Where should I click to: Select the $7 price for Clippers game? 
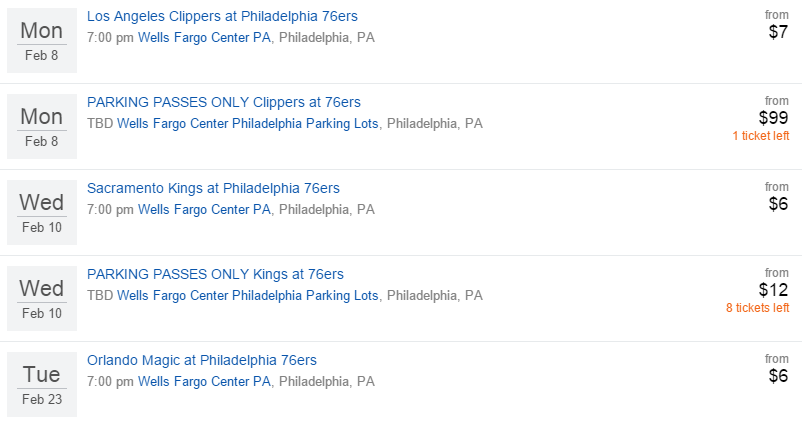click(778, 32)
